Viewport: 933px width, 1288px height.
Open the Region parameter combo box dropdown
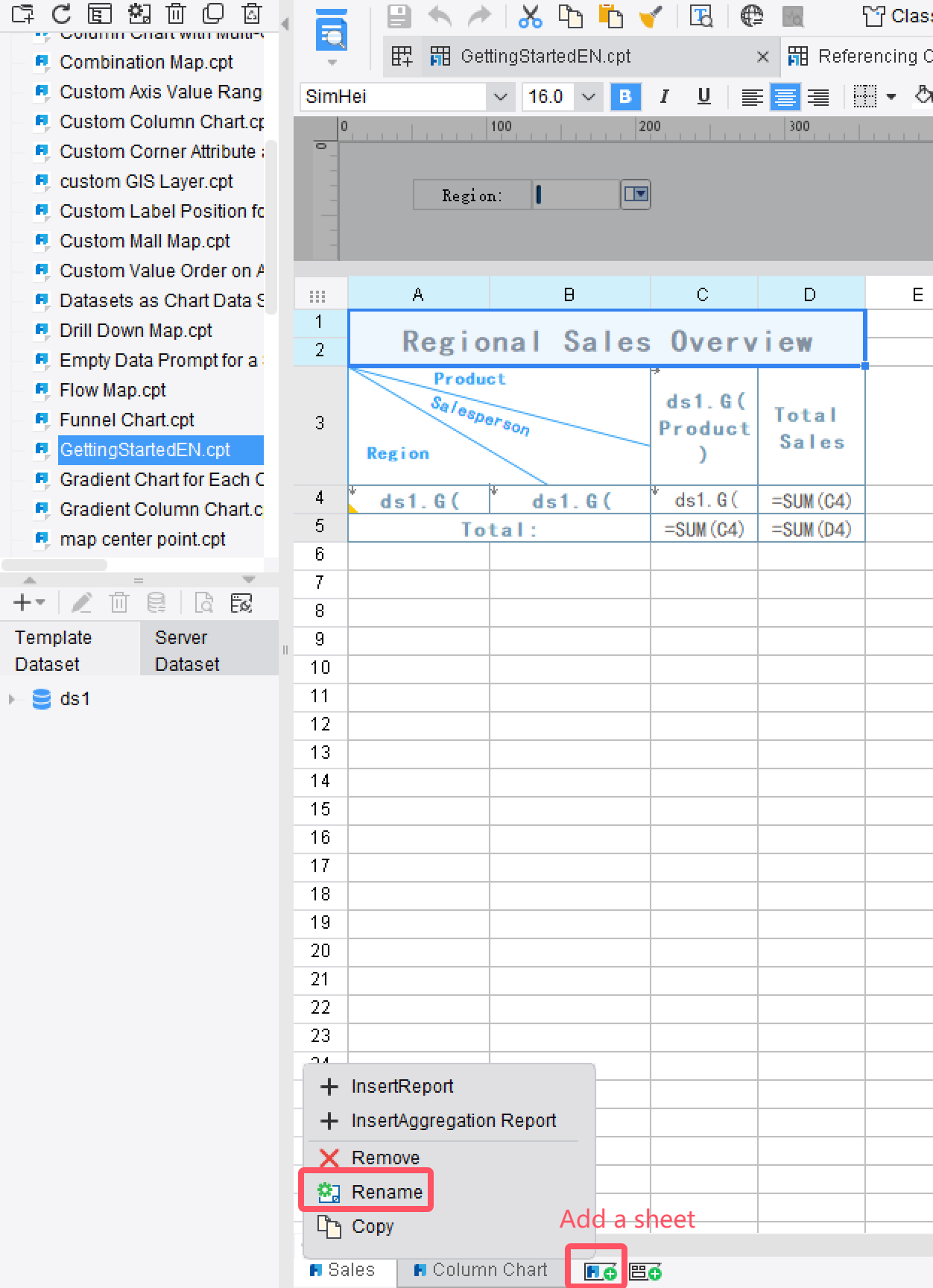point(636,195)
